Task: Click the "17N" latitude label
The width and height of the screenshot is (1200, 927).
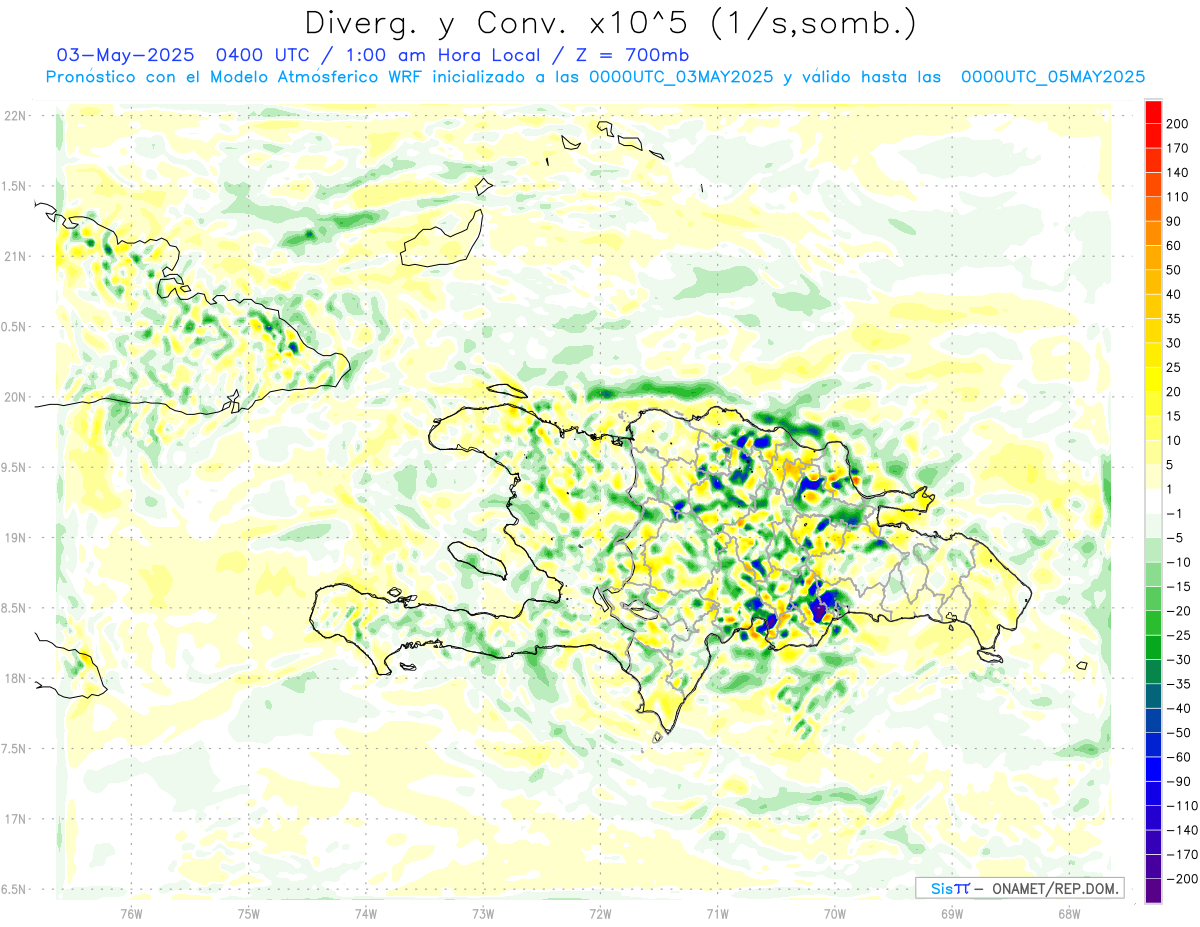Action: pyautogui.click(x=15, y=819)
